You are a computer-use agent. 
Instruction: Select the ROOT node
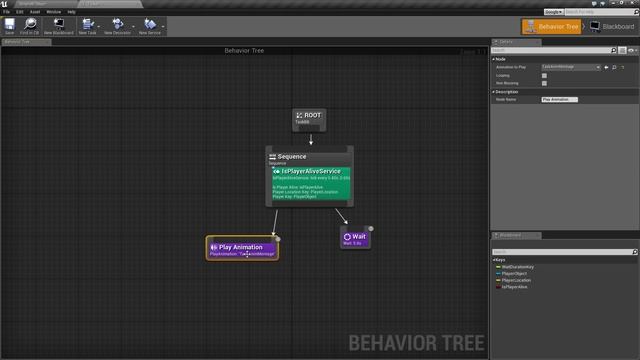pos(309,120)
